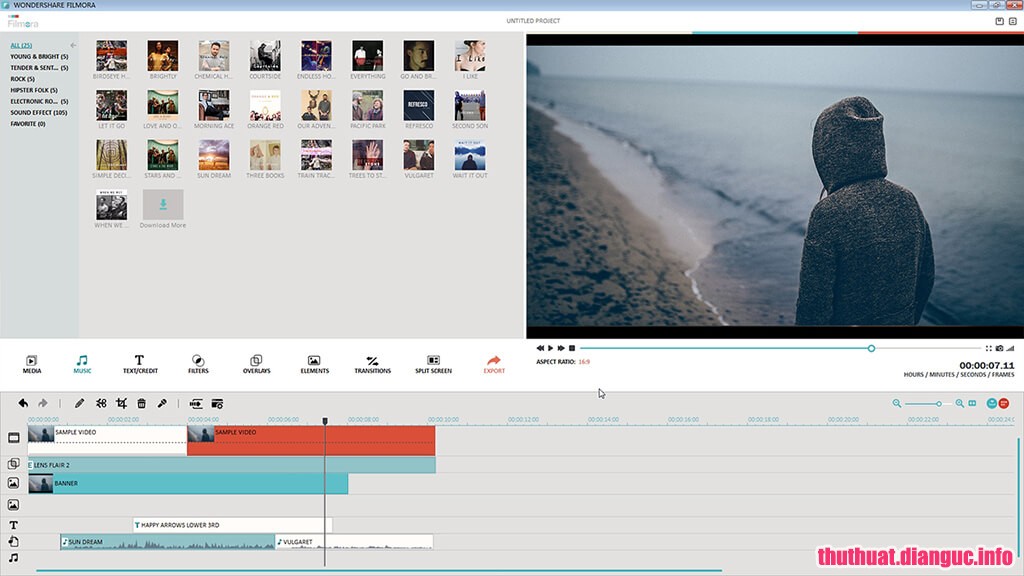Select the SUN DREAM music thumbnail
1024x576 pixels.
(213, 157)
